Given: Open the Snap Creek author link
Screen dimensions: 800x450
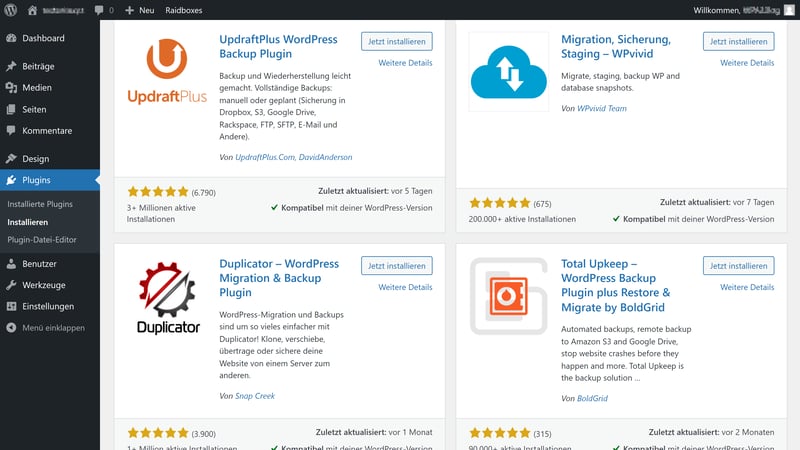Looking at the screenshot, I should click(x=255, y=397).
